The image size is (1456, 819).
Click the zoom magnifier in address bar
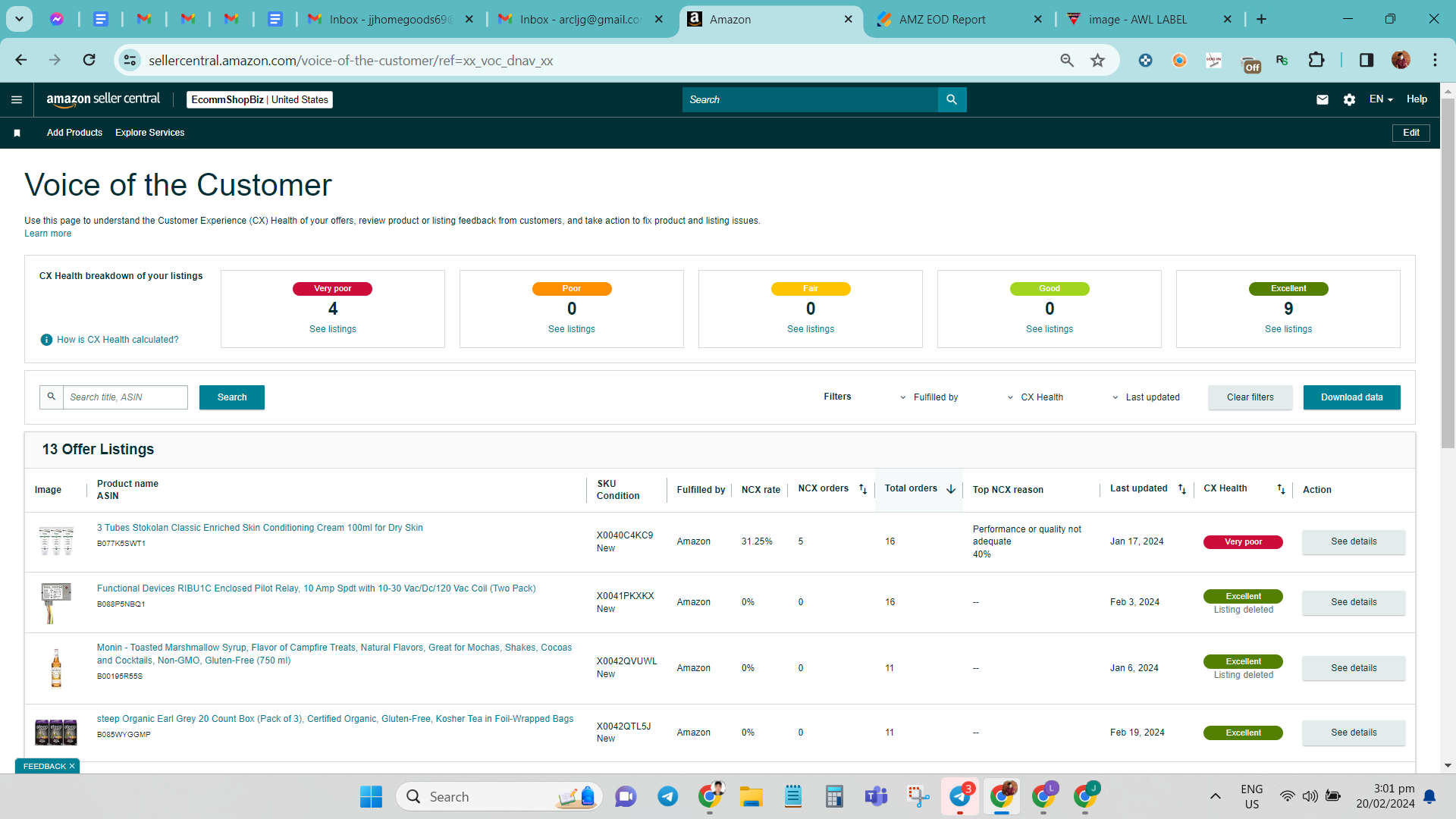1067,60
